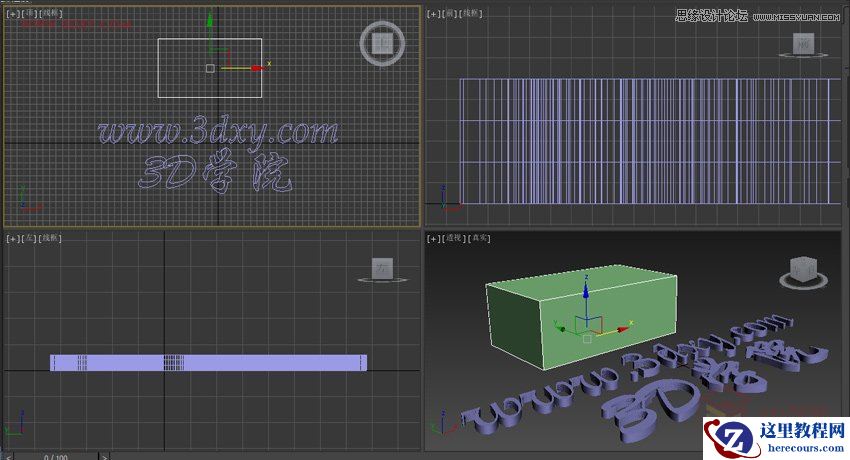This screenshot has width=850, height=460.
Task: Open the 真实 shading label menu
Action: coord(479,238)
